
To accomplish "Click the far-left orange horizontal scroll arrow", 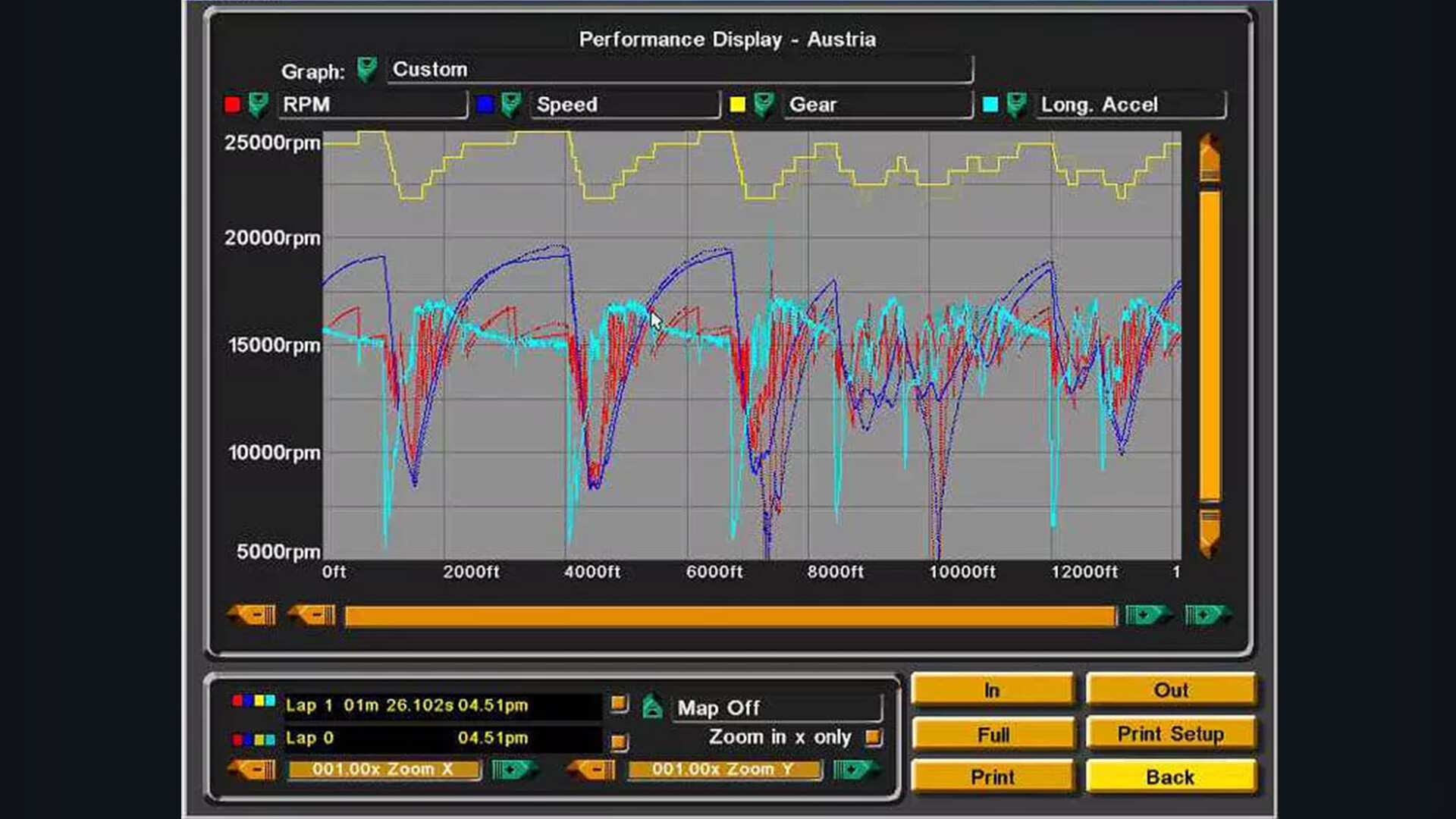I will (x=253, y=614).
